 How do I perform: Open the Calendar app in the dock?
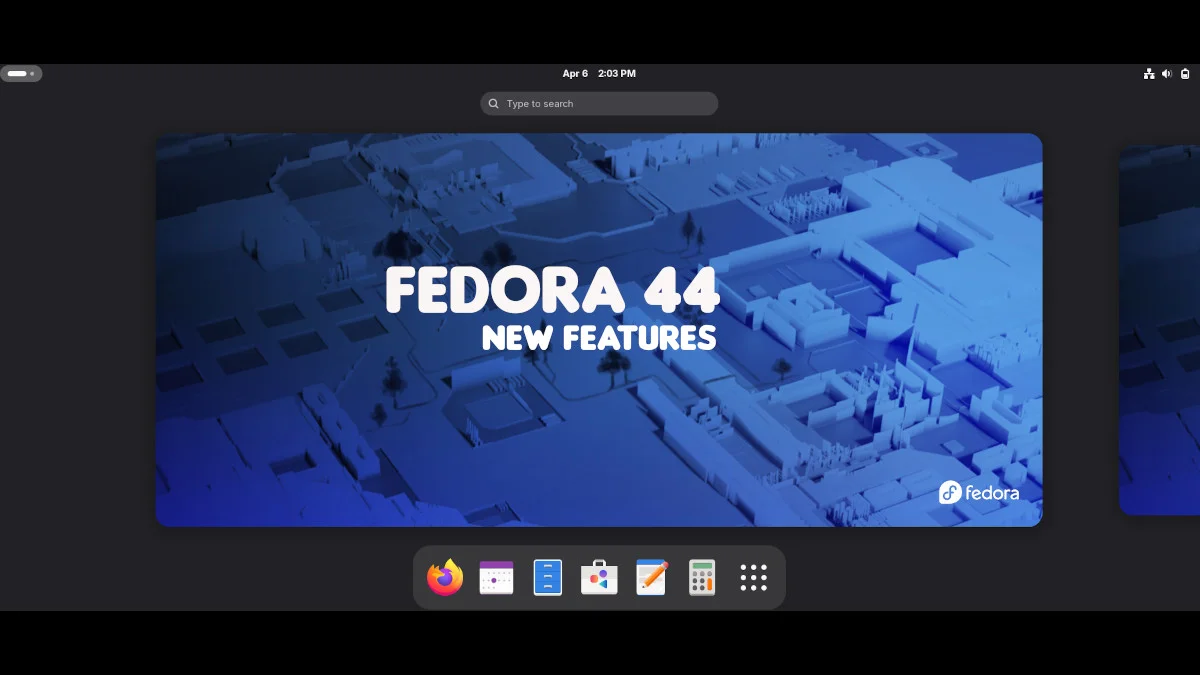[x=496, y=578]
